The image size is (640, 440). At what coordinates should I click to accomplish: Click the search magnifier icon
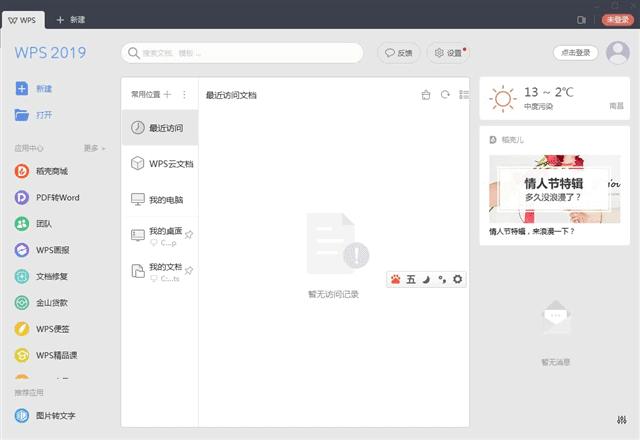pyautogui.click(x=133, y=53)
